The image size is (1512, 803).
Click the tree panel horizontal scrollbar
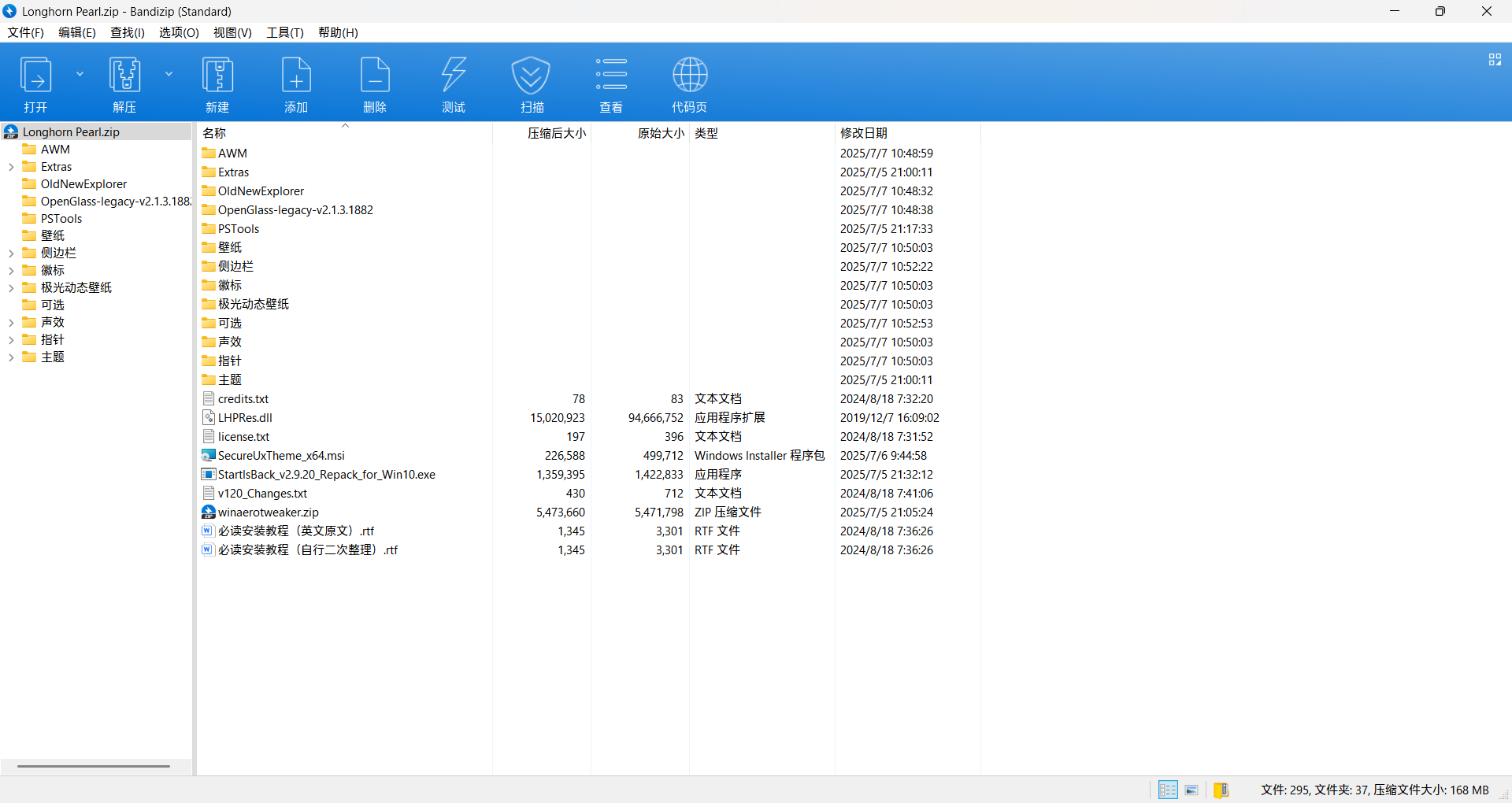(94, 766)
